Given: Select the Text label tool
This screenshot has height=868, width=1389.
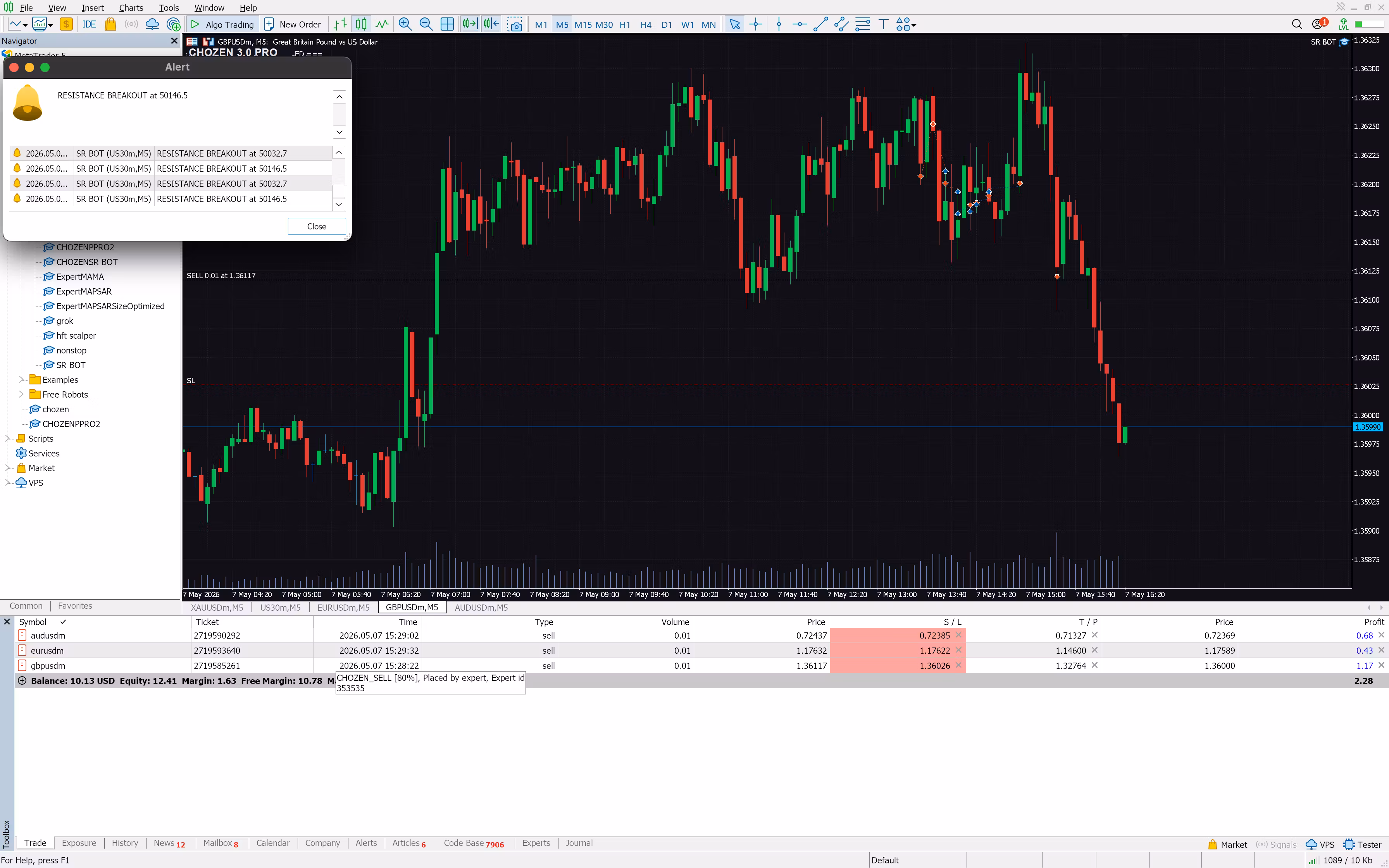Looking at the screenshot, I should tap(884, 24).
